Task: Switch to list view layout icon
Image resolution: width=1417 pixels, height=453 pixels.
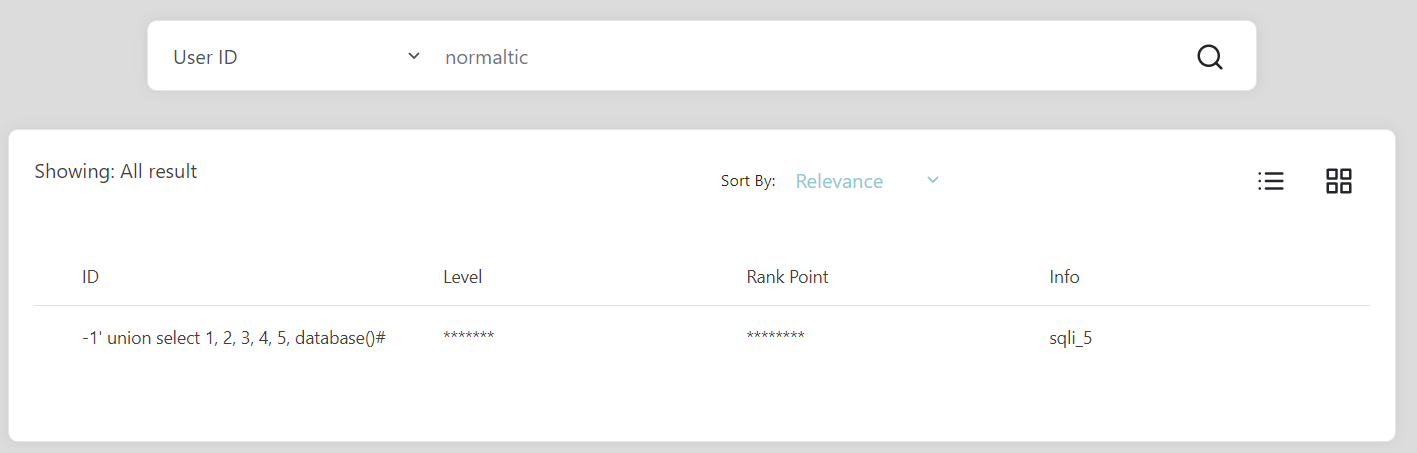Action: pyautogui.click(x=1271, y=181)
